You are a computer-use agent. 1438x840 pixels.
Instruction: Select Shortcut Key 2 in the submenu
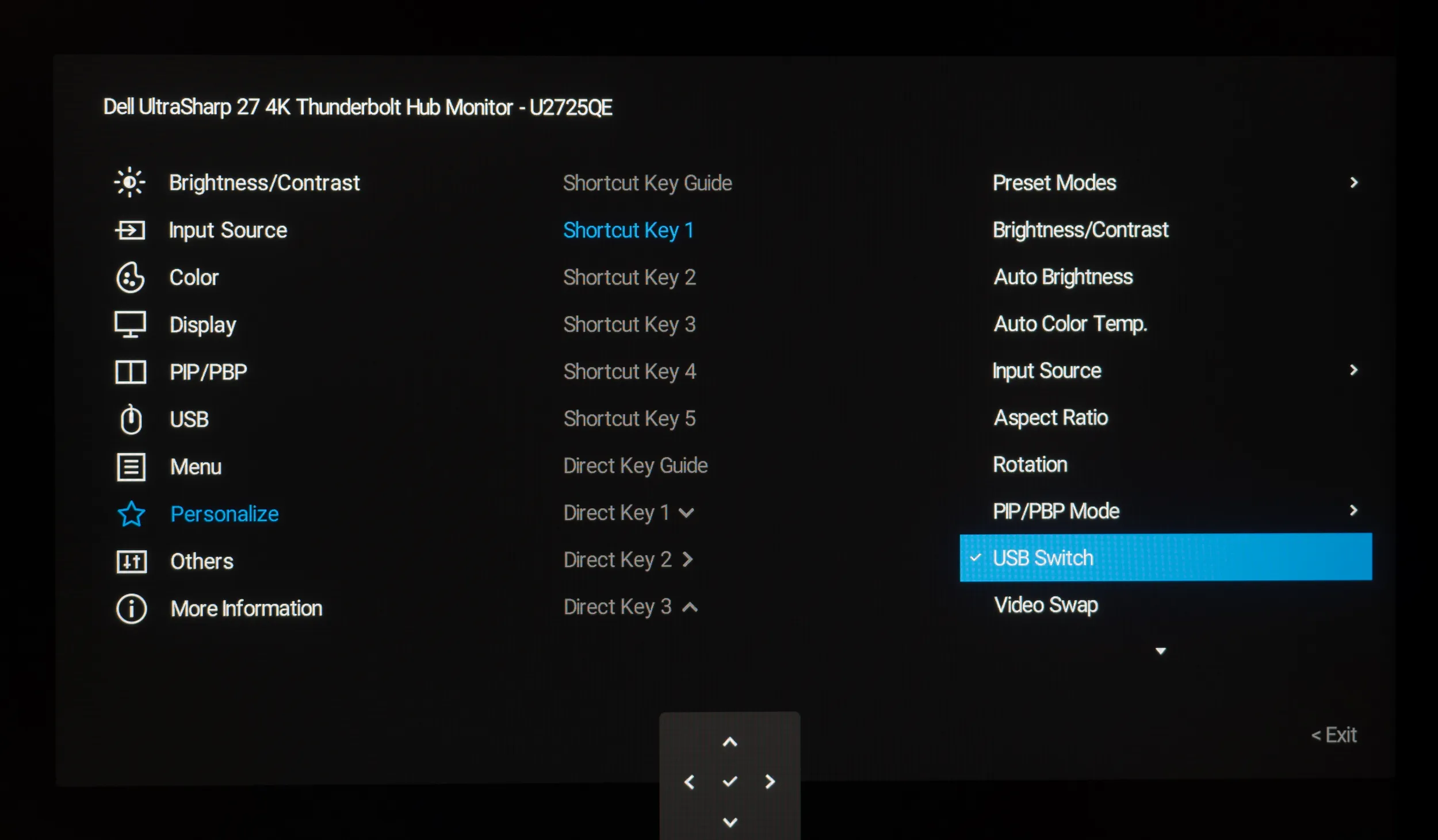(x=629, y=278)
